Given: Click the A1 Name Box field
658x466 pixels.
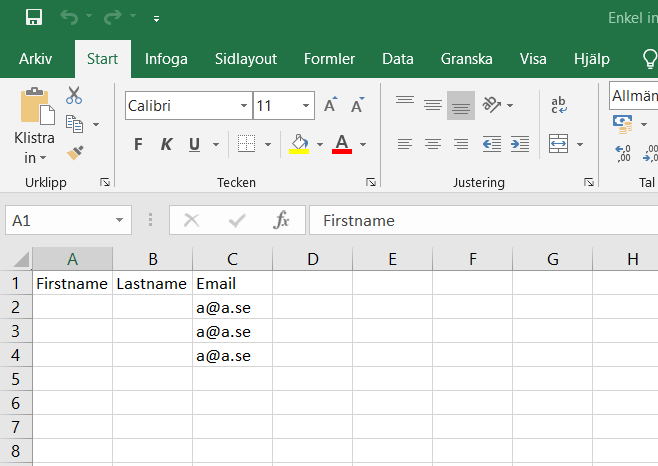Looking at the screenshot, I should [x=68, y=220].
